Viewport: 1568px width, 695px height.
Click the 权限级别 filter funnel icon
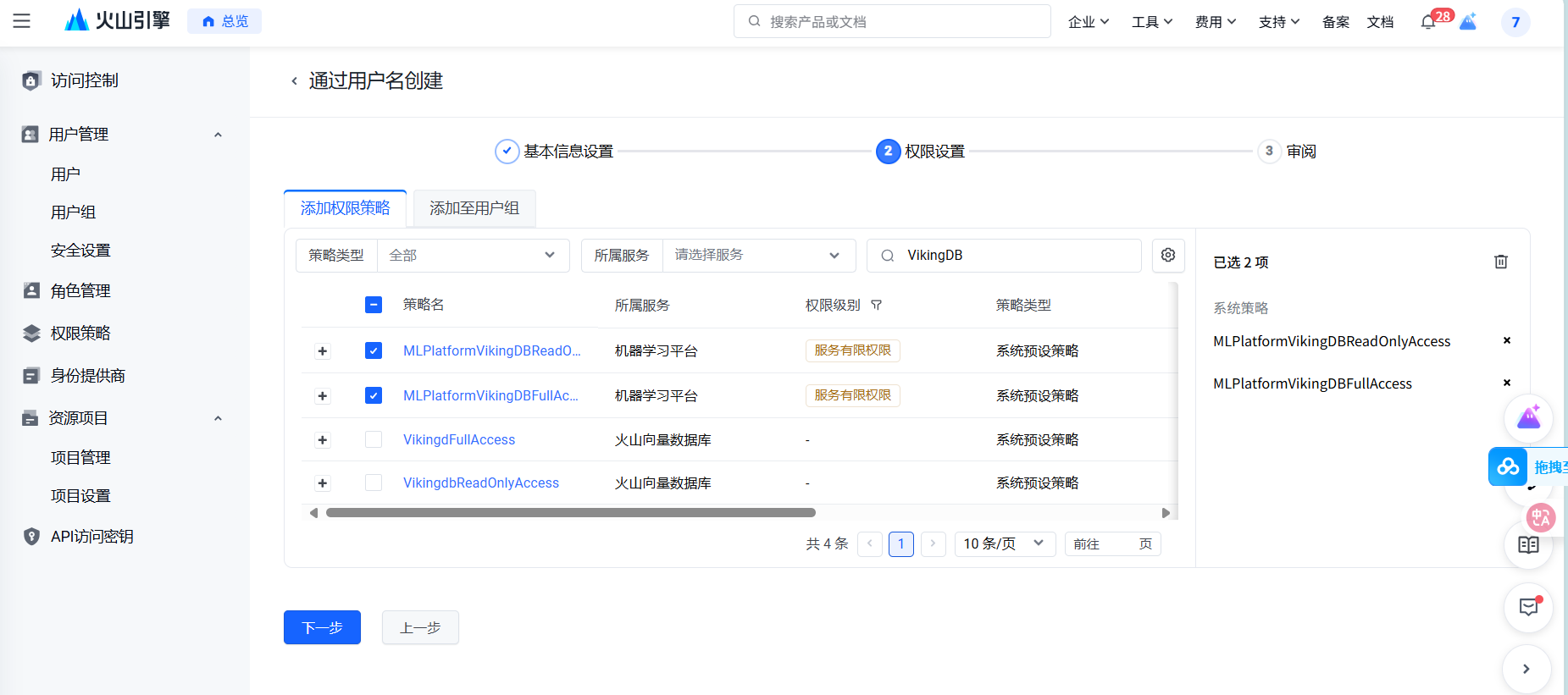tap(877, 305)
